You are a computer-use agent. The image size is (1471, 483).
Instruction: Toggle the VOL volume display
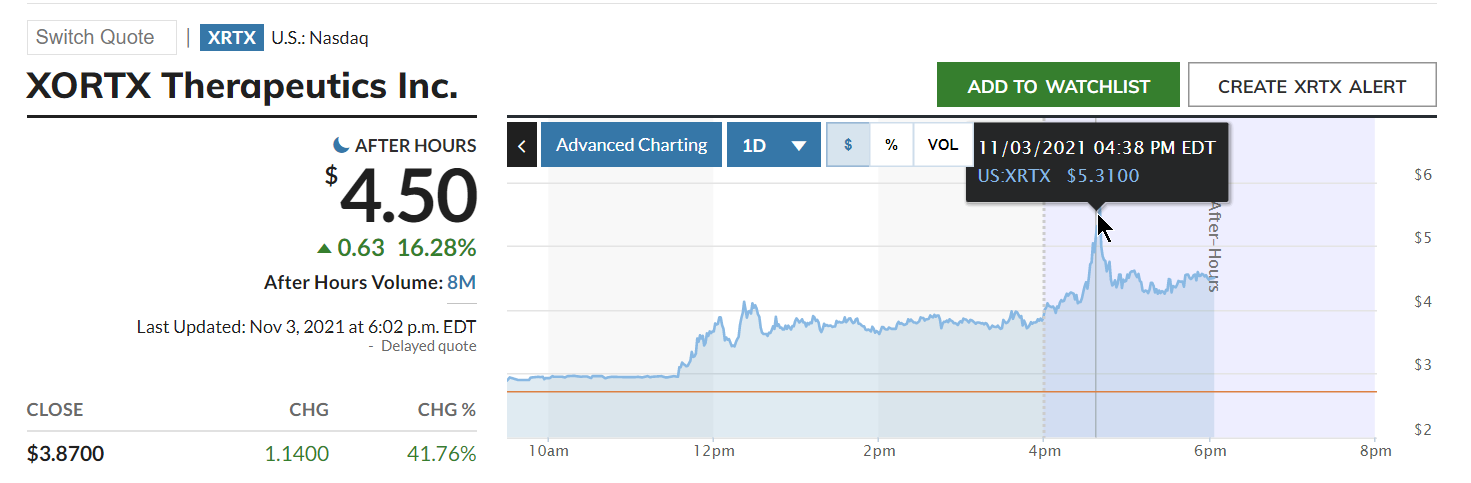(x=942, y=145)
